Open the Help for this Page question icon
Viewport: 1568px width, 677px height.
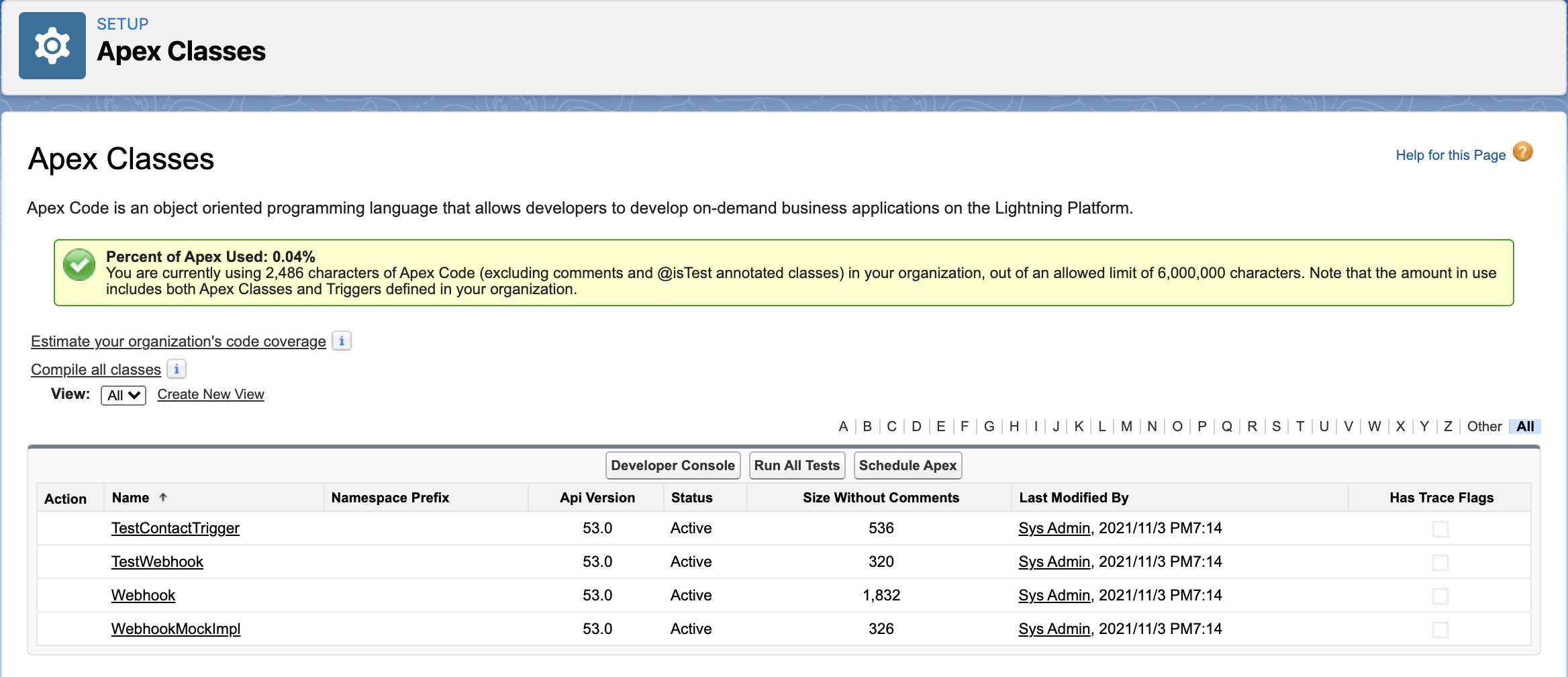(x=1523, y=152)
